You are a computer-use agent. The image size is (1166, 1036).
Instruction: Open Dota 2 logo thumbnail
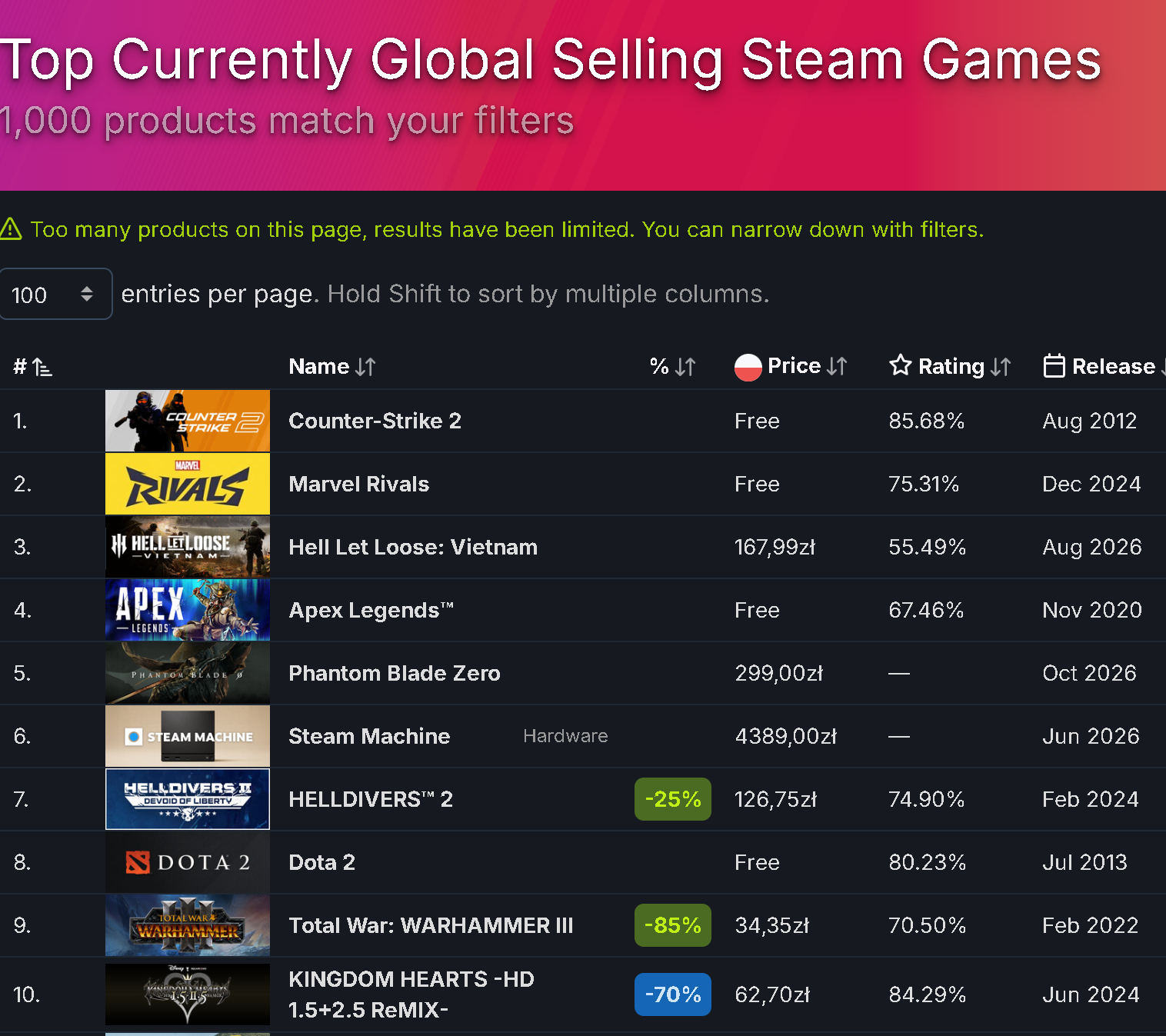188,862
